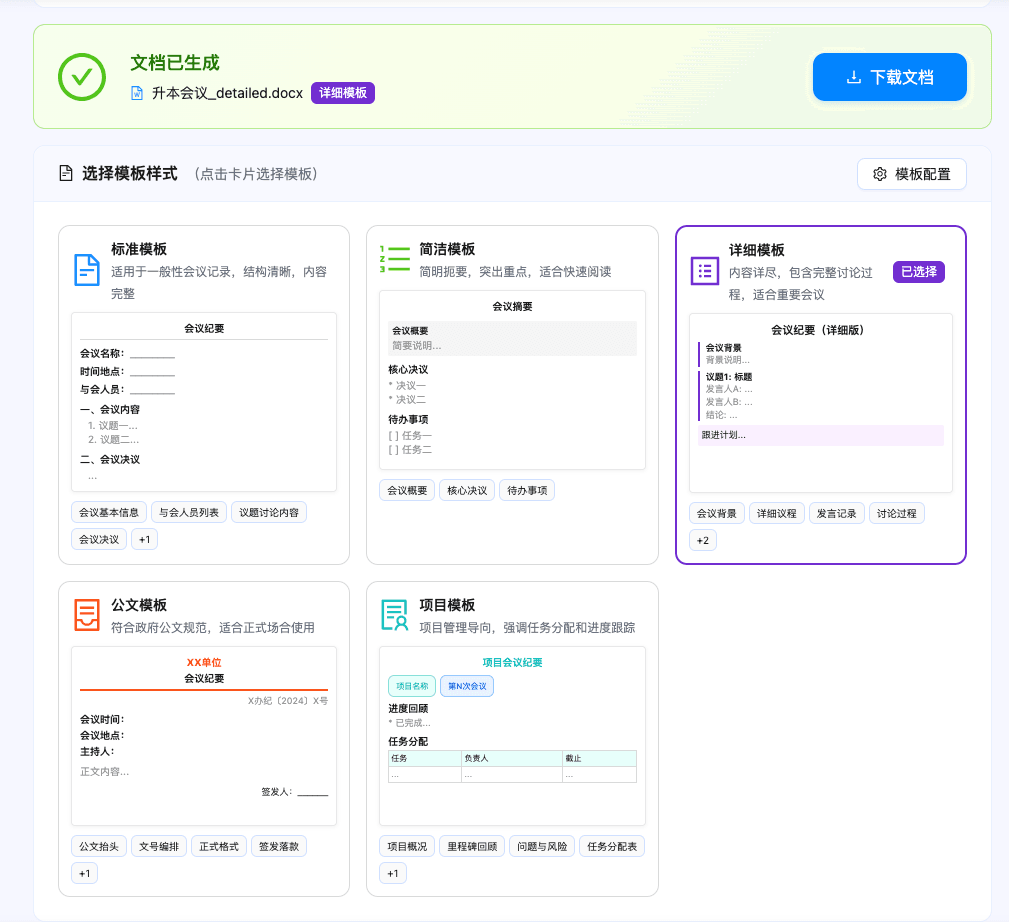This screenshot has height=922, width=1009.
Task: Click the green success checkmark icon
Action: coord(82,77)
